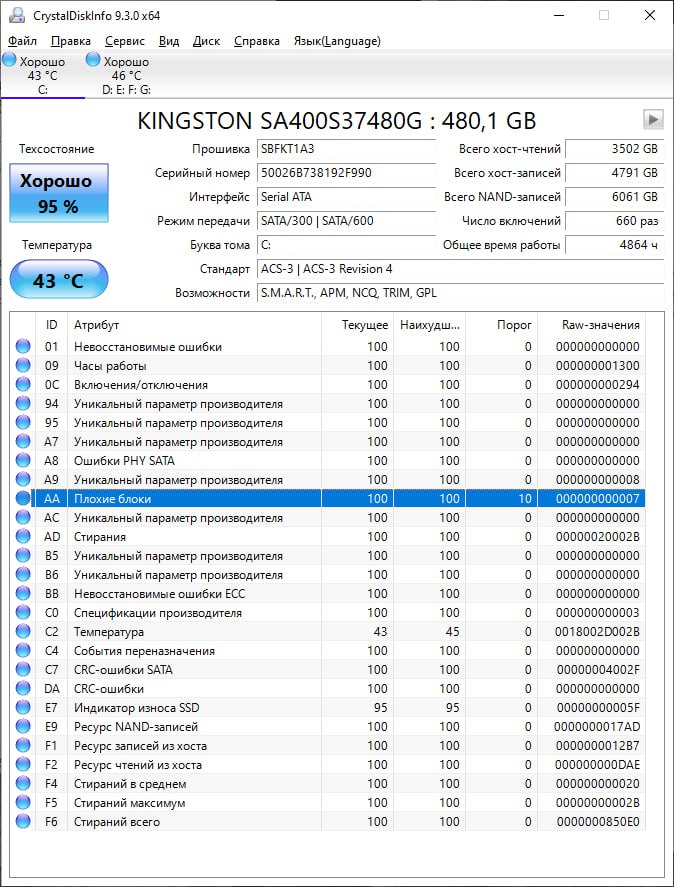Click the CrystalDiskInfo title bar app icon
674x887 pixels.
pos(17,15)
